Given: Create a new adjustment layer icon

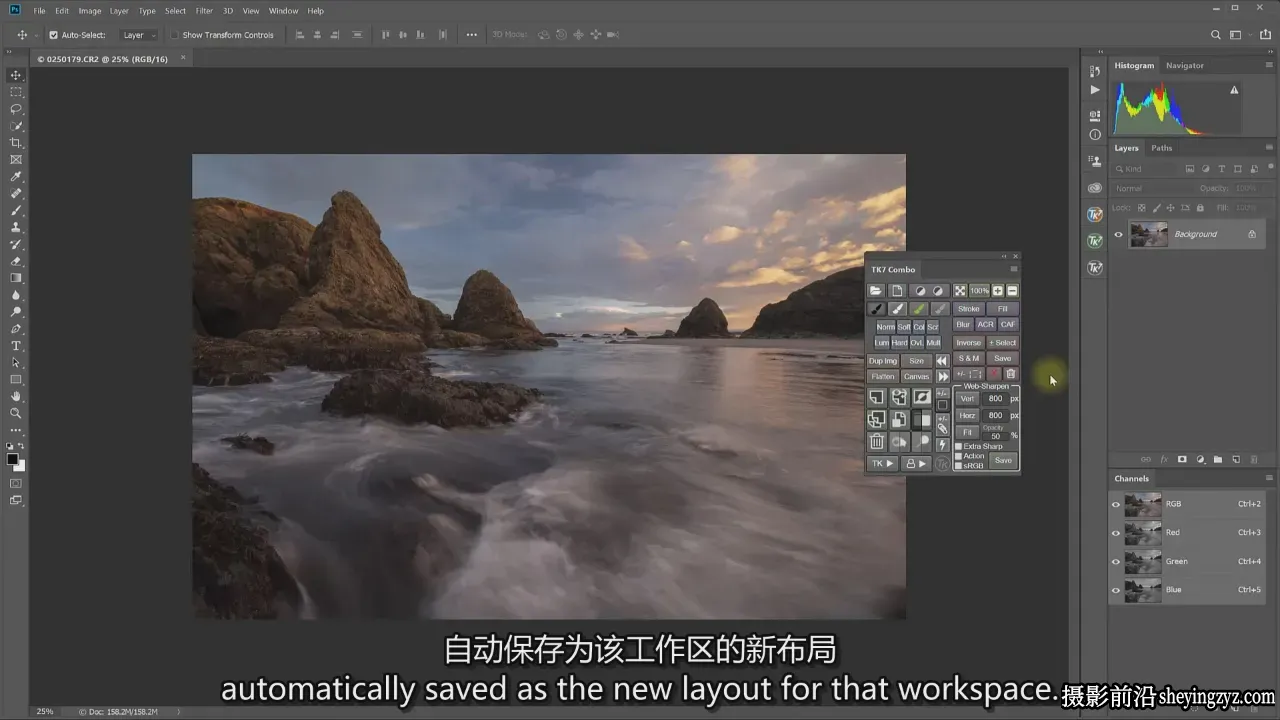Looking at the screenshot, I should [1200, 460].
